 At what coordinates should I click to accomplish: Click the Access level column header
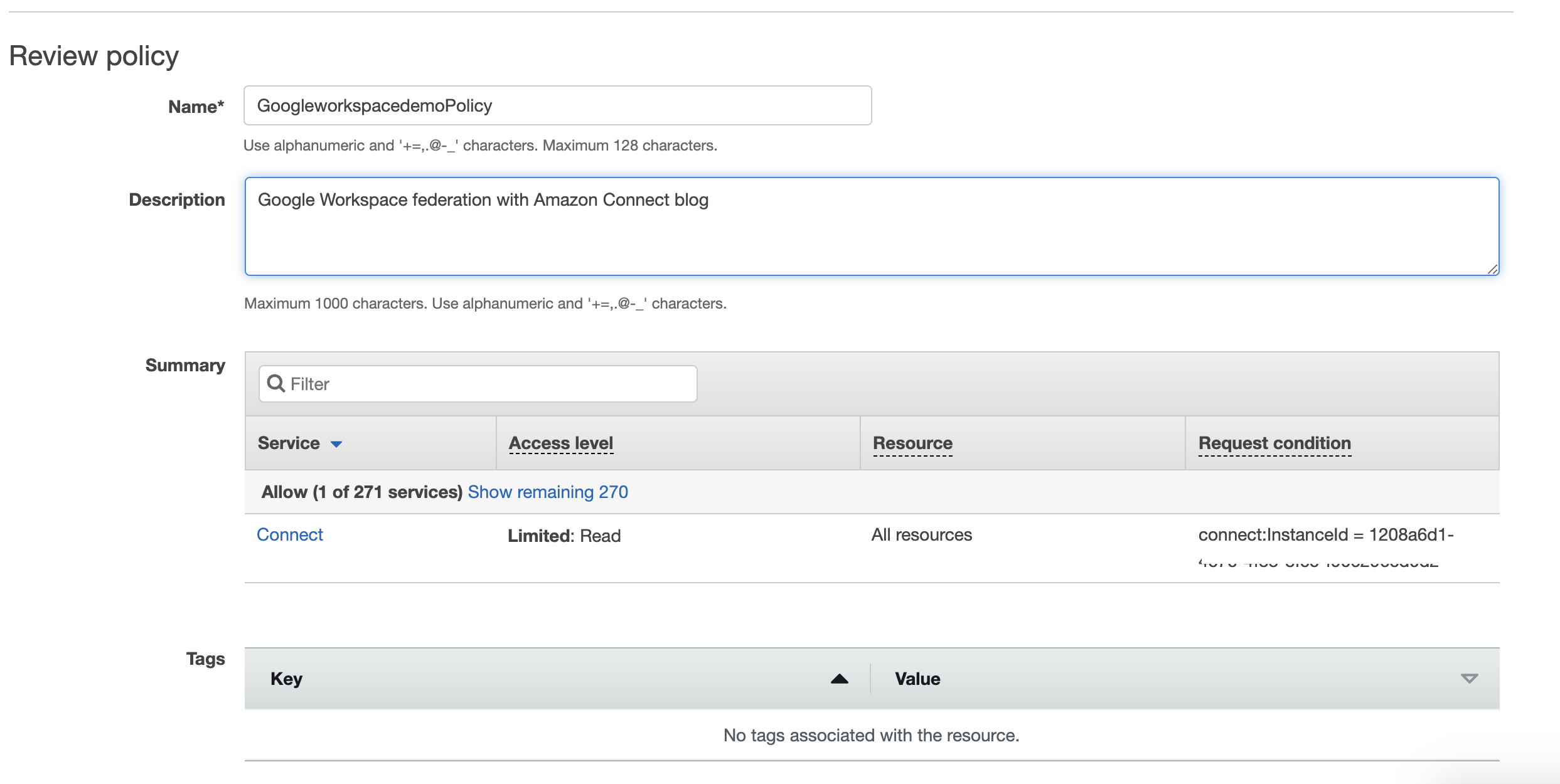(x=560, y=443)
